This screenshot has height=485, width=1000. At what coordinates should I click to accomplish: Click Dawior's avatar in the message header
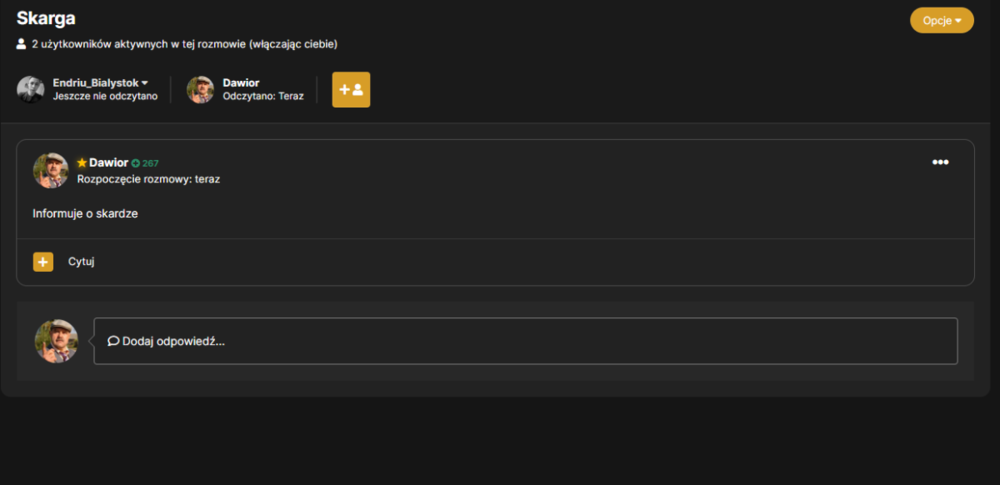(x=51, y=170)
